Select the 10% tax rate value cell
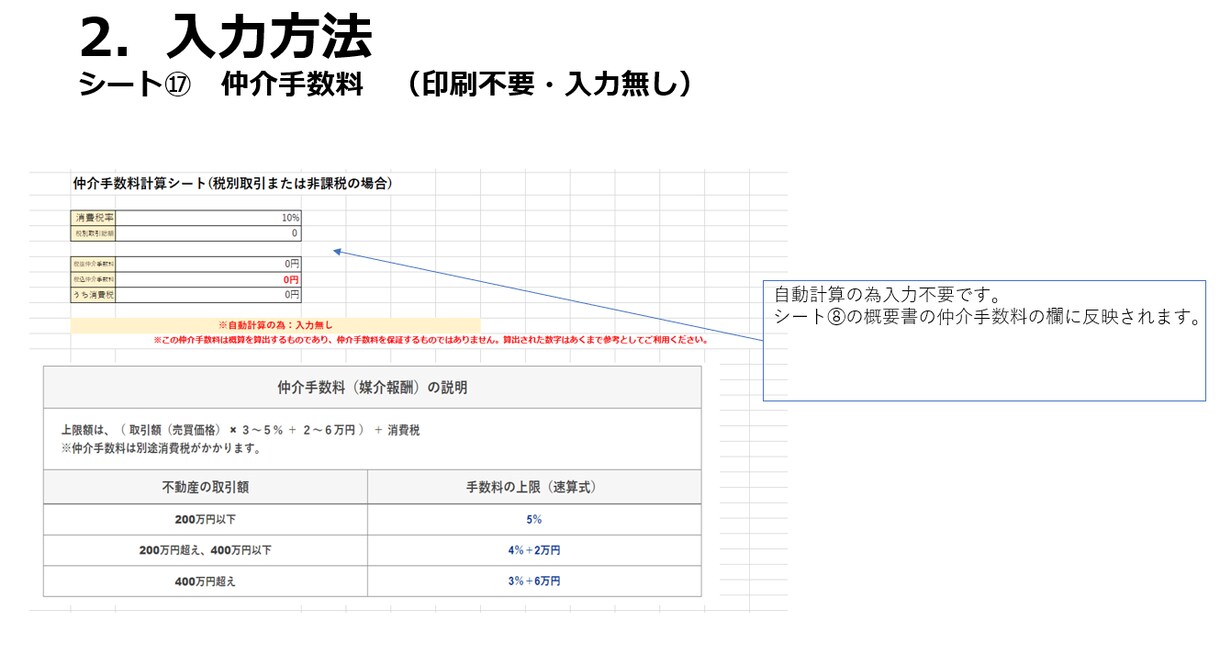This screenshot has width=1220, height=666. (x=208, y=217)
